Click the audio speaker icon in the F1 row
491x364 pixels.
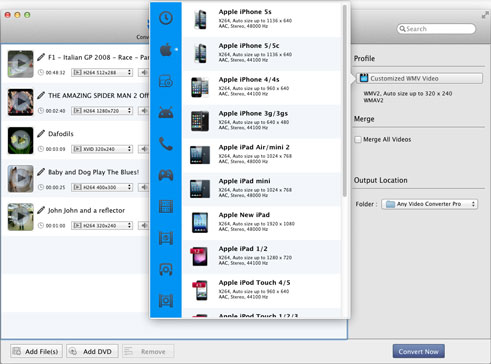coord(144,72)
